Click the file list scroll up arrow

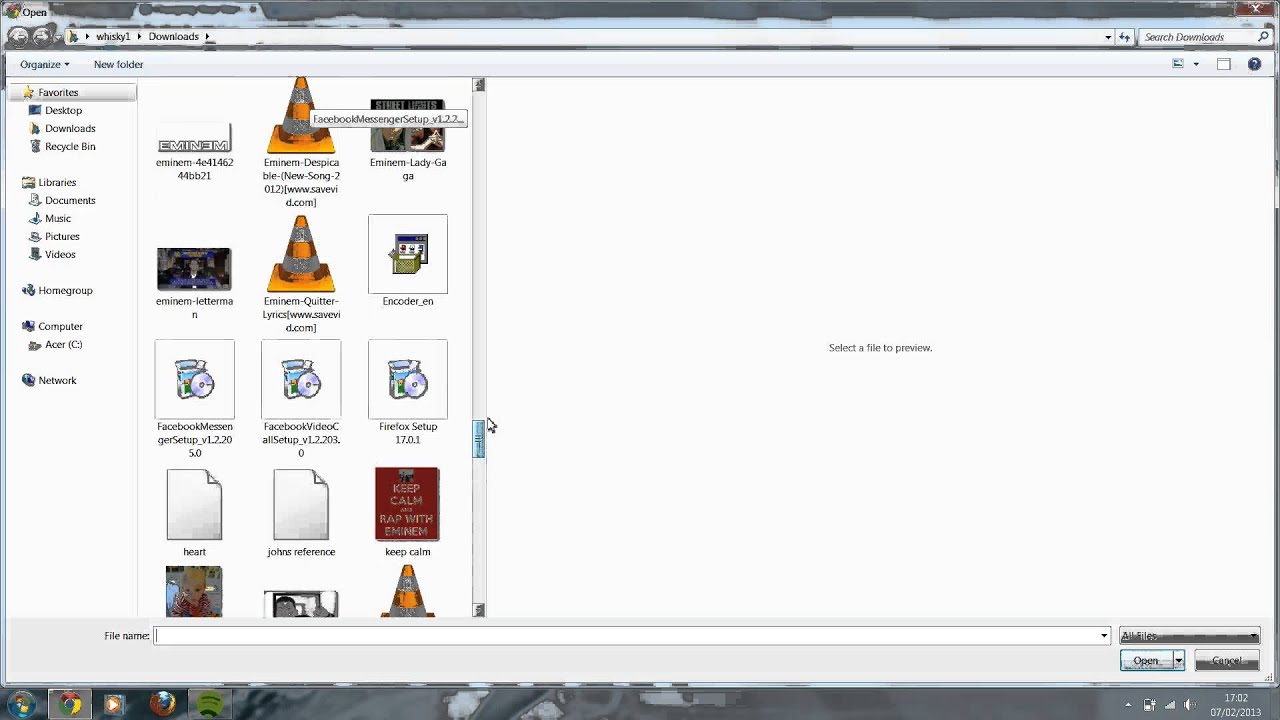[479, 85]
